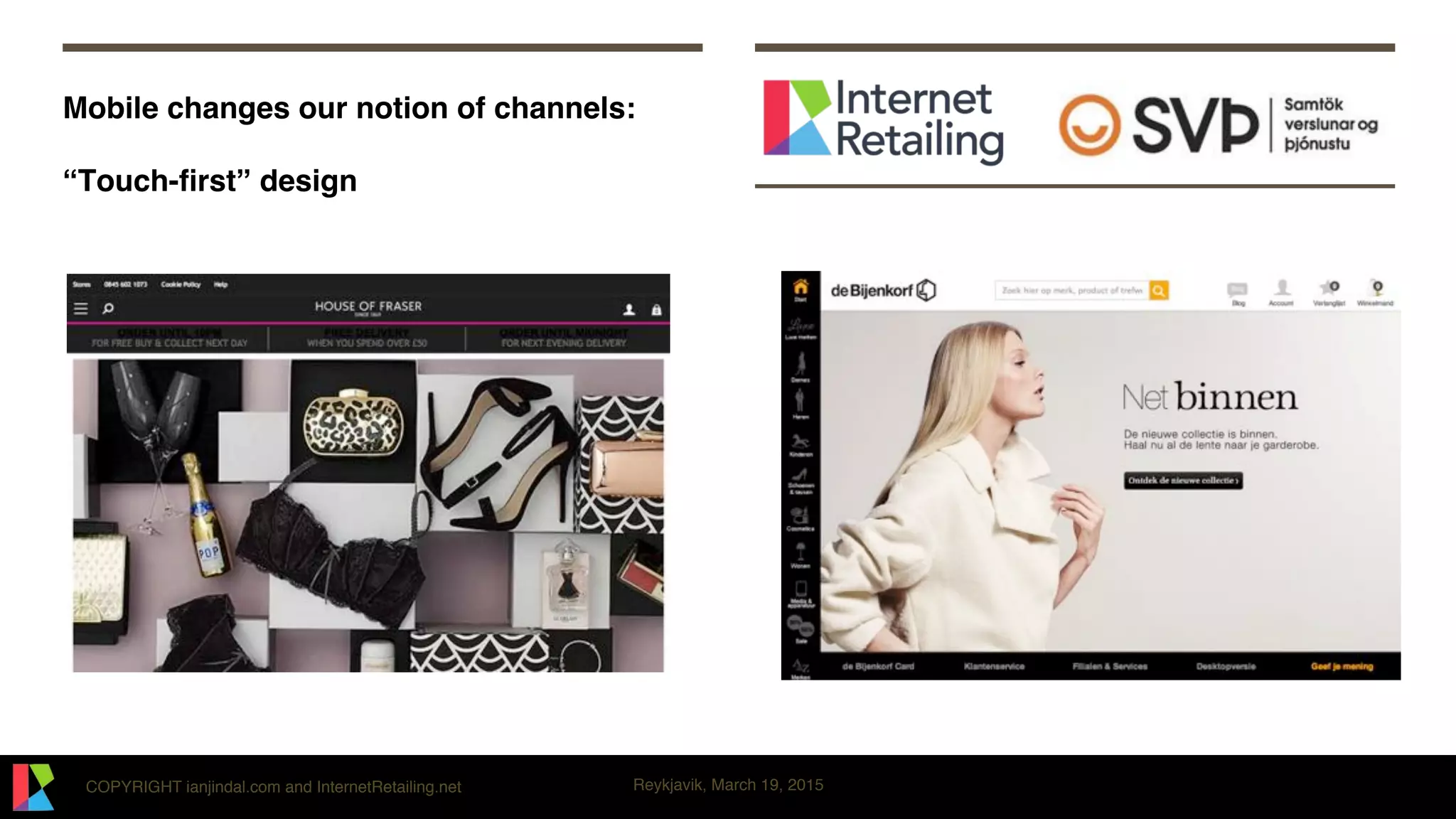Viewport: 1456px width, 819px height.
Task: Open the House of Fraser hamburger menu
Action: click(81, 309)
